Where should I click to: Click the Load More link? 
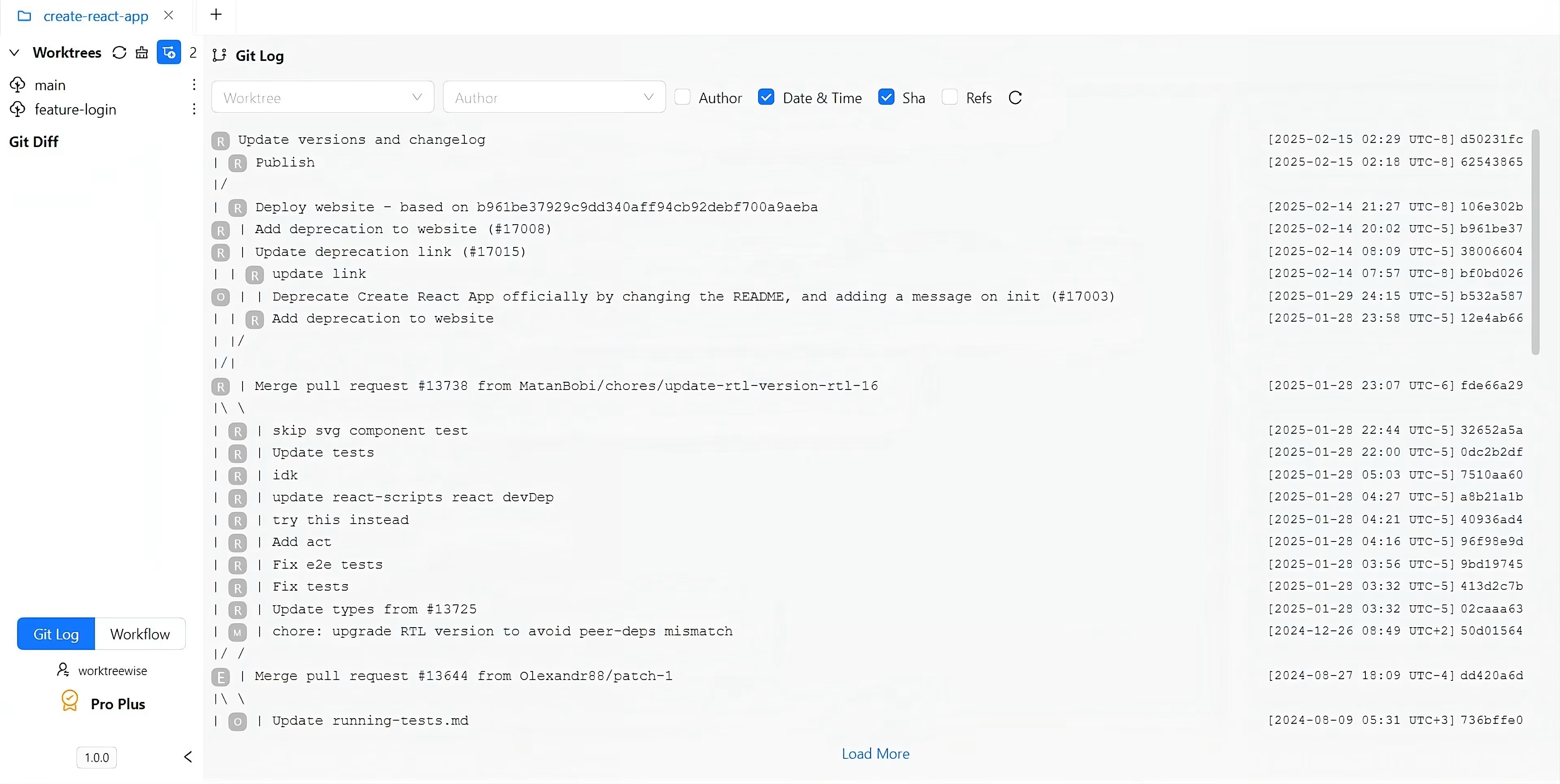(875, 754)
